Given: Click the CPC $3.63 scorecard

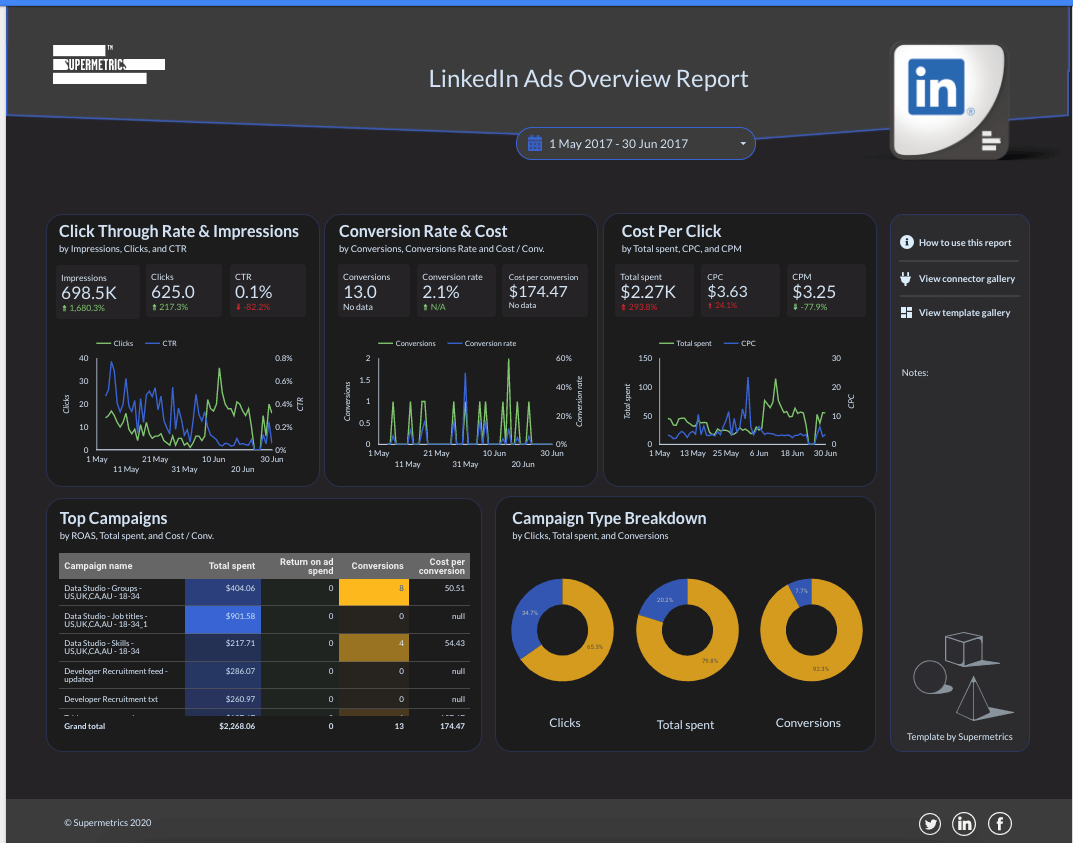Looking at the screenshot, I should click(740, 291).
